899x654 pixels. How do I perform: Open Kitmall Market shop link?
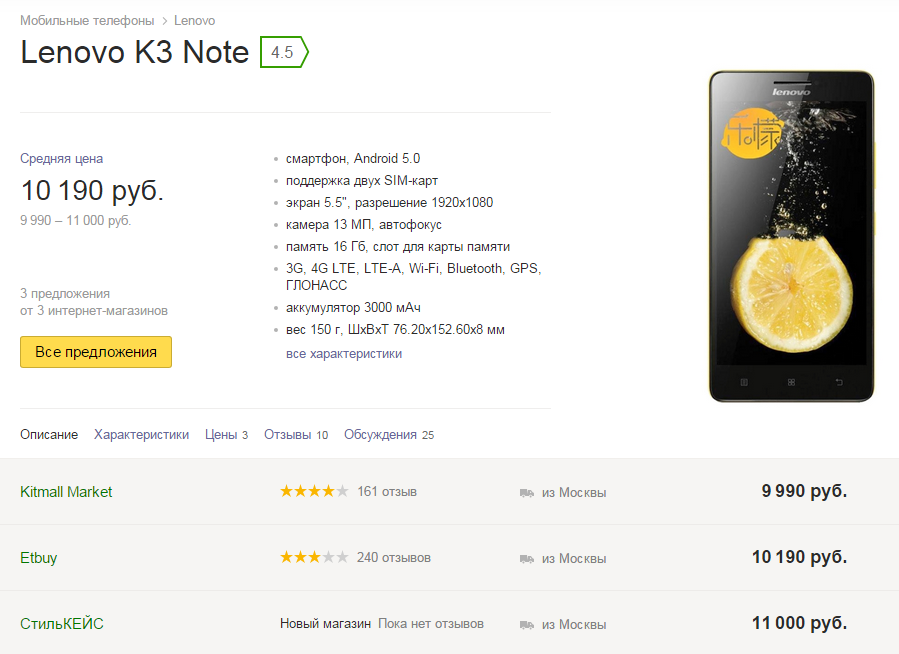coord(66,492)
